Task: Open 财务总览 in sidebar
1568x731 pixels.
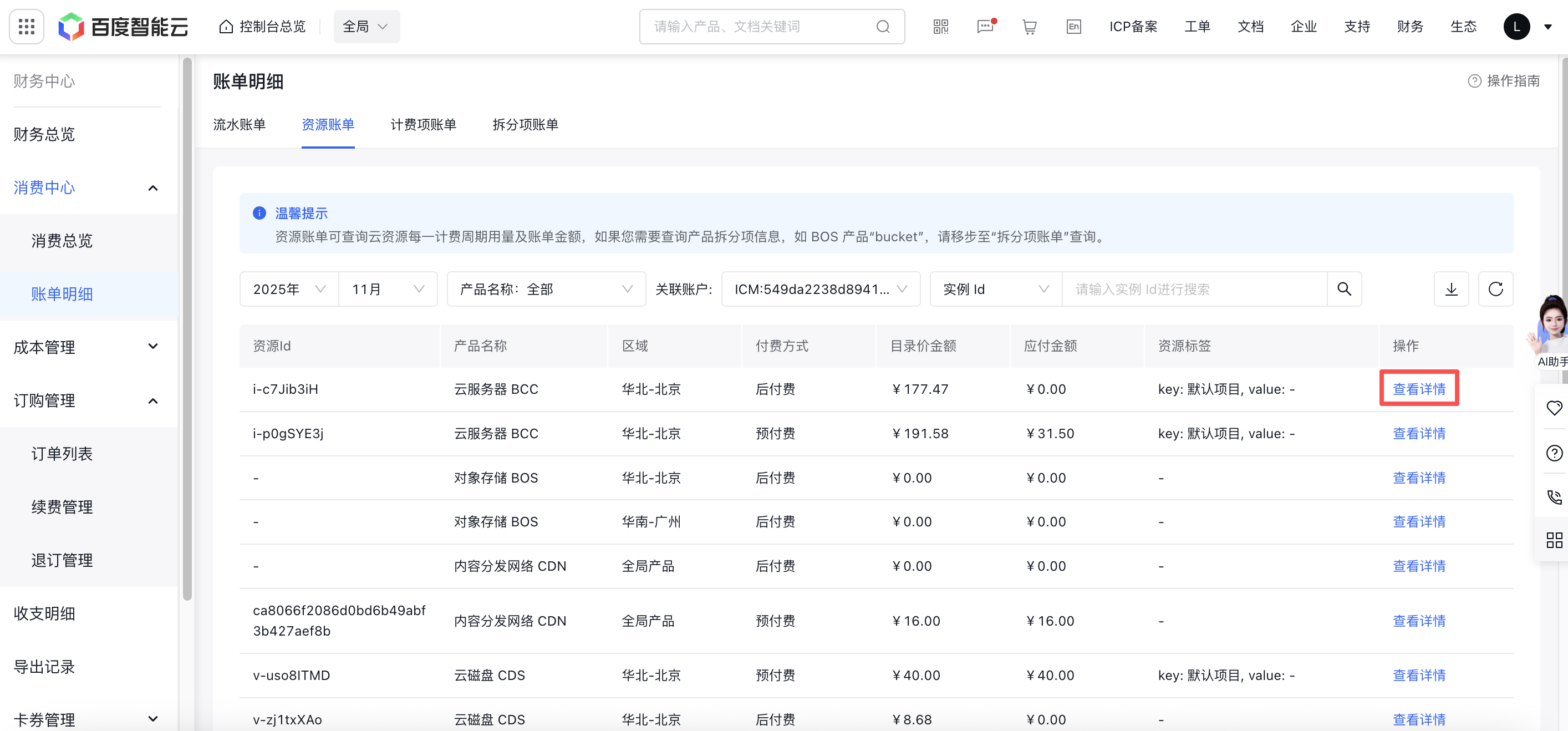Action: [44, 135]
